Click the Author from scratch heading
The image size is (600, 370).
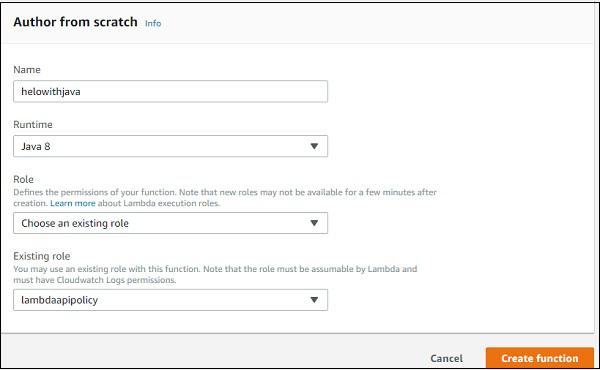tap(75, 22)
